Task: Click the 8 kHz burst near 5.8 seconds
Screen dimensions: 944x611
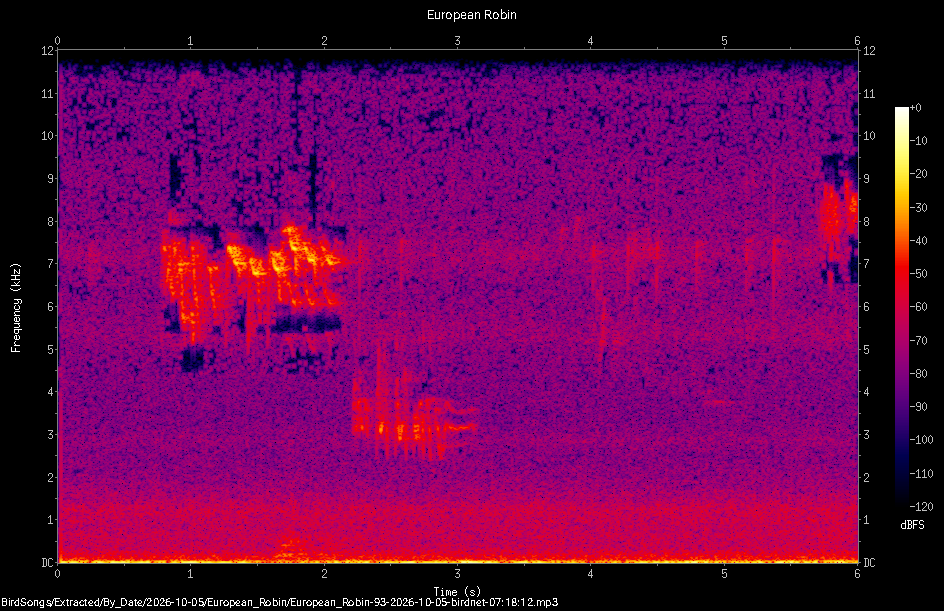Action: [838, 211]
